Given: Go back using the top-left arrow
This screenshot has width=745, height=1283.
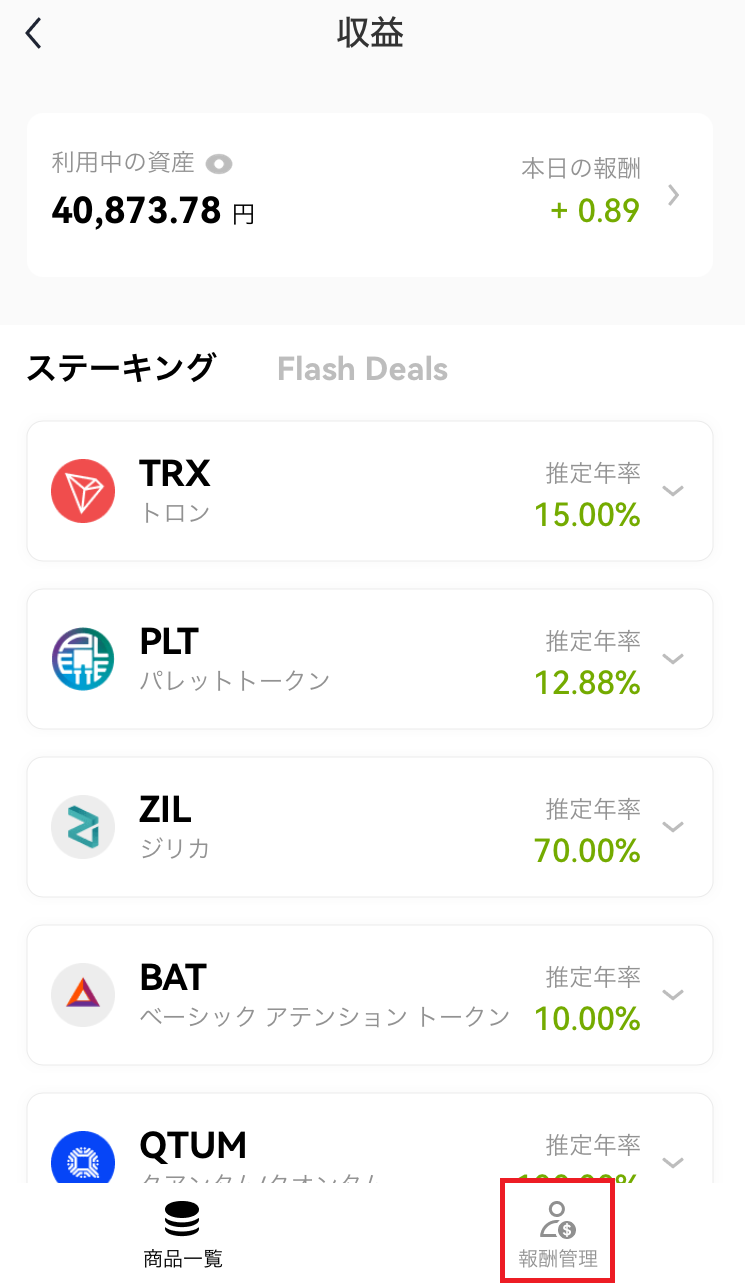Looking at the screenshot, I should coord(34,33).
